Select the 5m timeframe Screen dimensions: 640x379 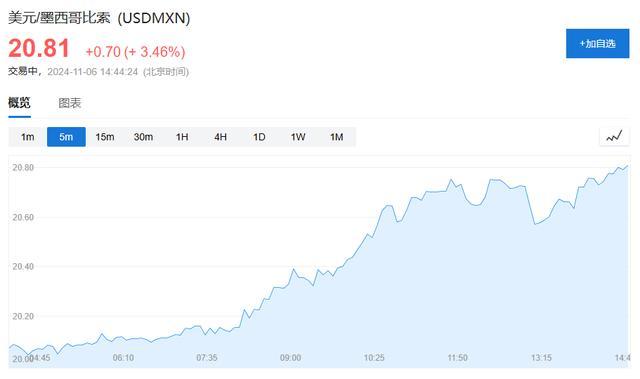click(66, 137)
